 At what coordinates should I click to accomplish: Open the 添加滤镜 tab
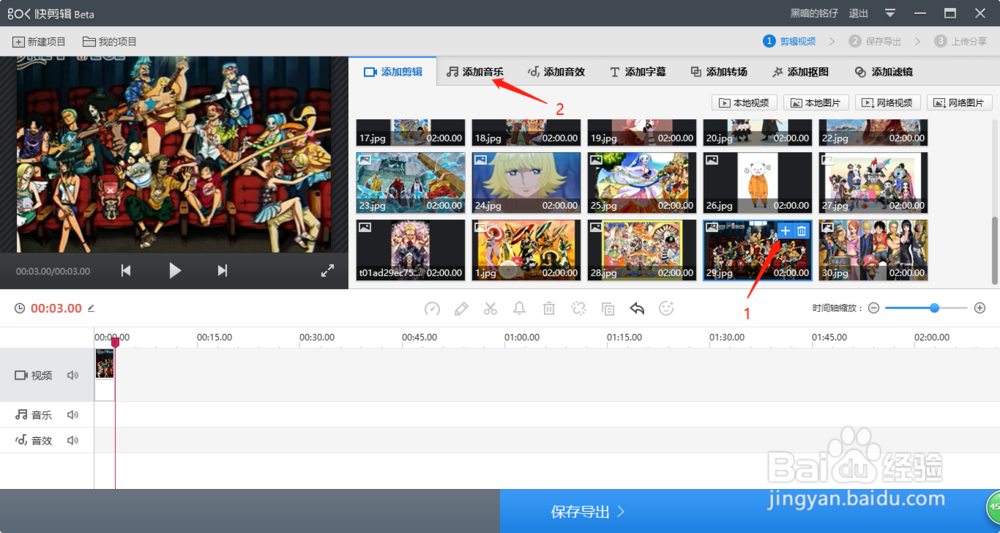pos(883,71)
